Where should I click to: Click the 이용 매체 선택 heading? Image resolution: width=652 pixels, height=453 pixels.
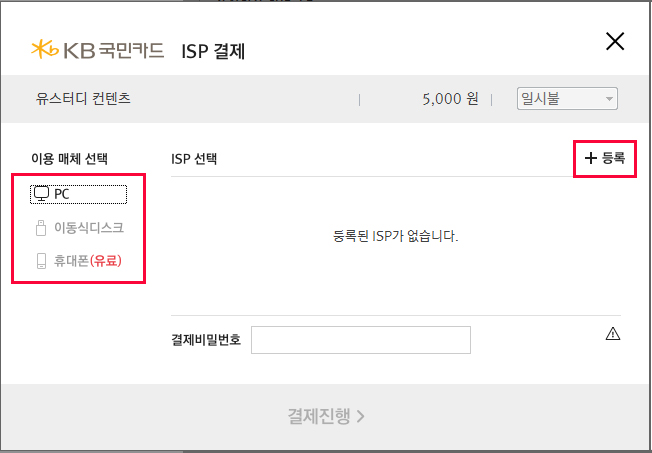[x=70, y=158]
